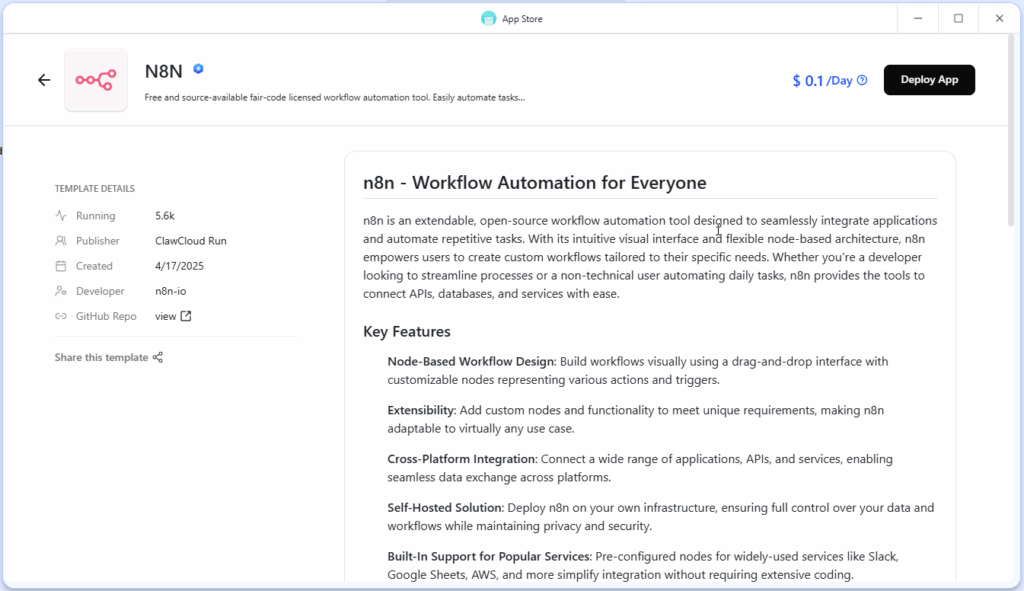
Task: Click the $ 0.1 /Day price label
Action: coord(822,80)
